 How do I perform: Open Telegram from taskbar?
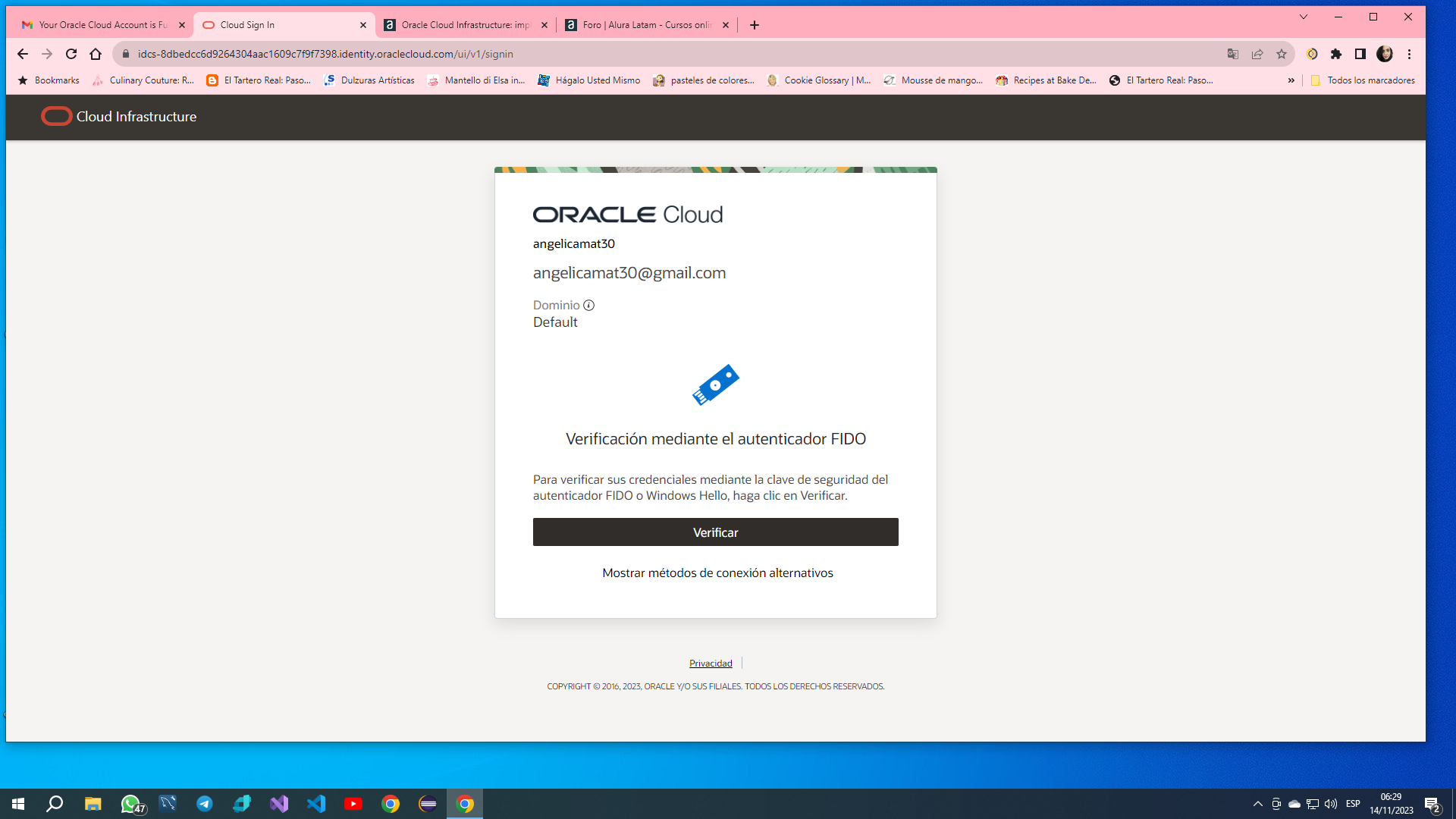click(205, 804)
